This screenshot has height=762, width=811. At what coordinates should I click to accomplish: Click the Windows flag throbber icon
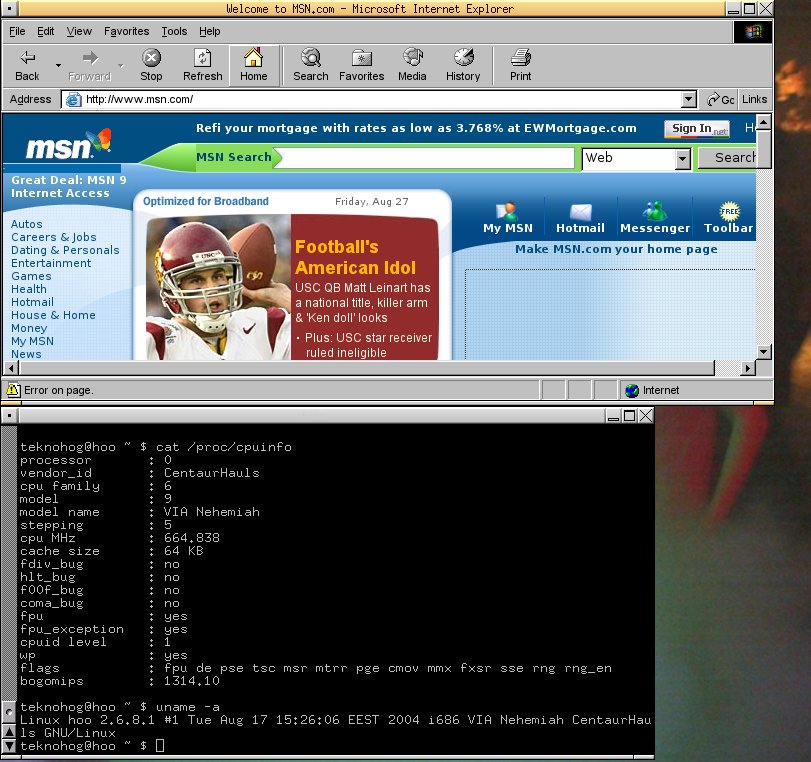tap(753, 32)
